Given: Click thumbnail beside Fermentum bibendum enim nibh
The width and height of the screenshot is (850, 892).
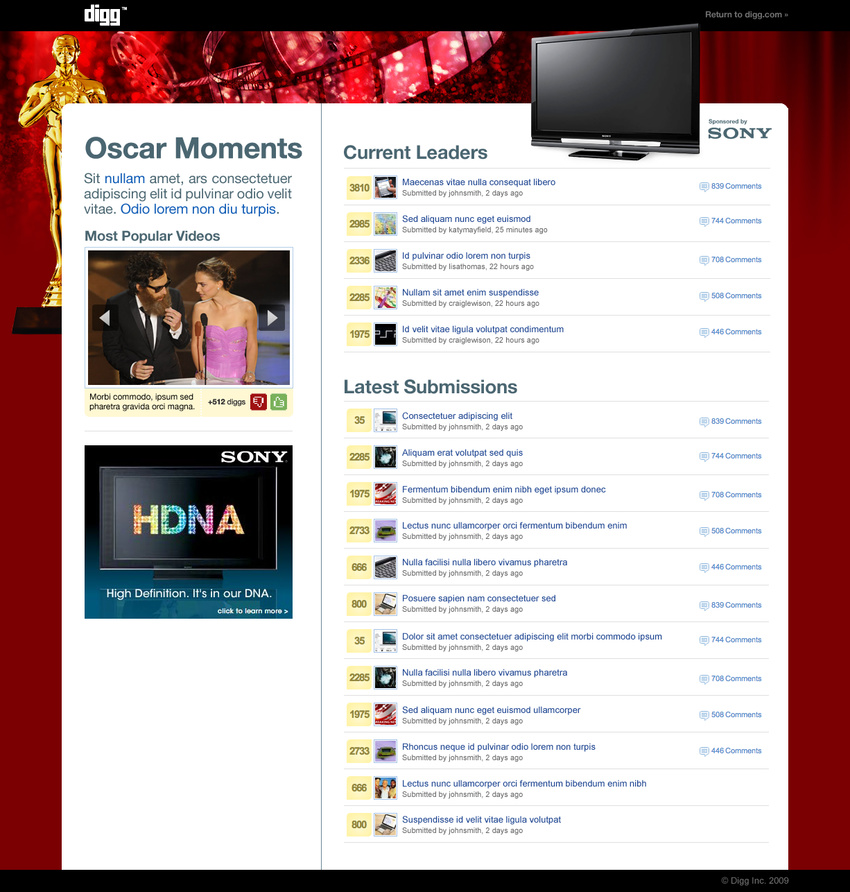Looking at the screenshot, I should coord(385,494).
